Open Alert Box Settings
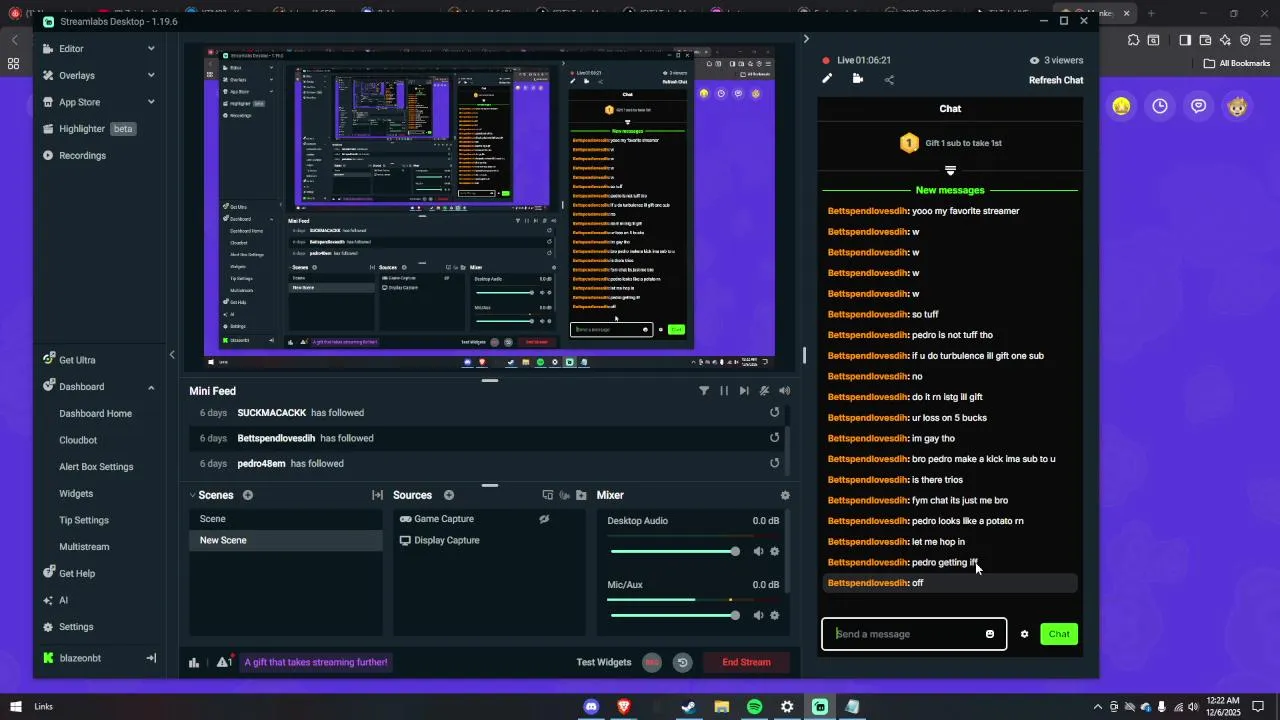 [x=96, y=467]
